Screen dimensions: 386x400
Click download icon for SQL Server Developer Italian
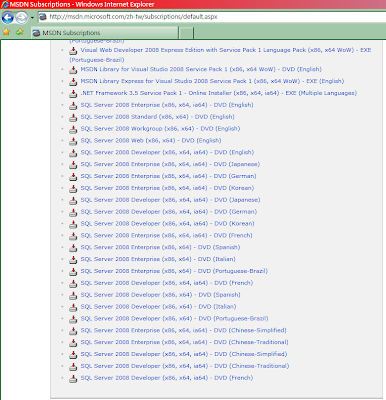[73, 307]
